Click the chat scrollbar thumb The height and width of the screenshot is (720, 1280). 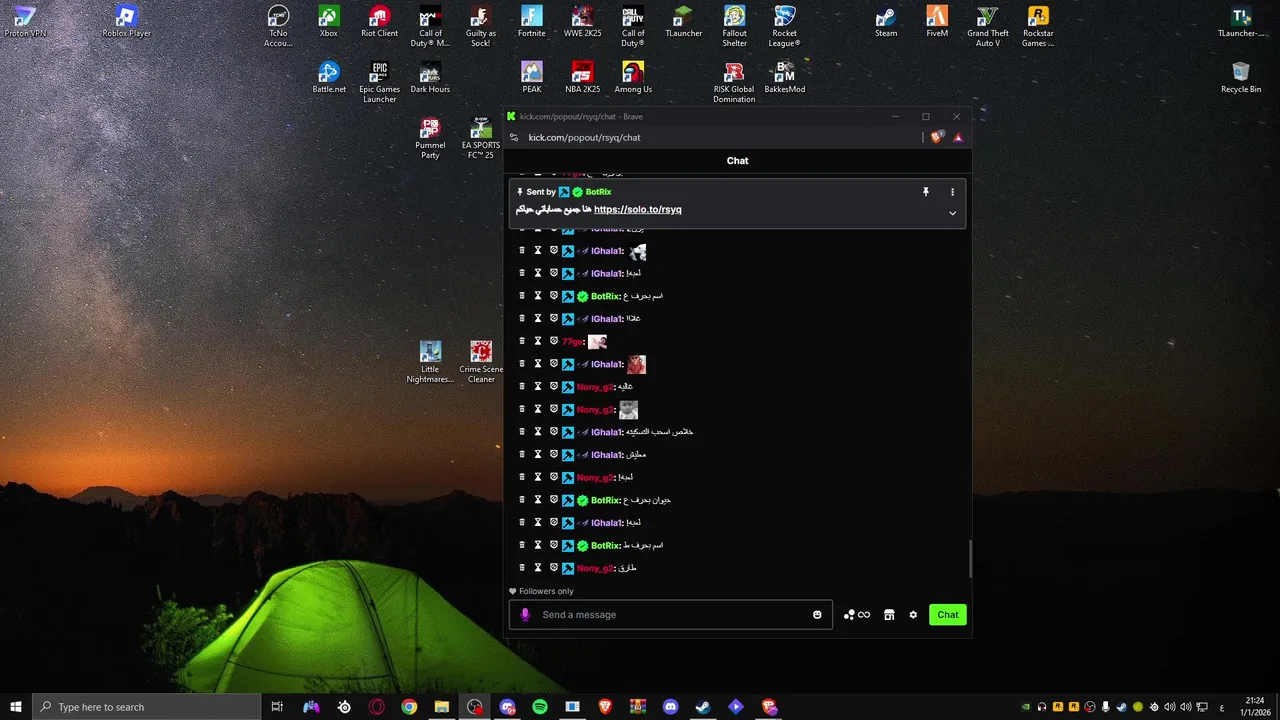click(970, 559)
